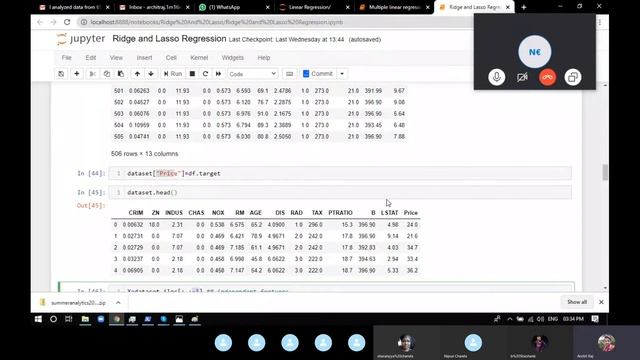The width and height of the screenshot is (640, 360).
Task: Click '506 rows × 13 columns' text
Action: [x=144, y=154]
